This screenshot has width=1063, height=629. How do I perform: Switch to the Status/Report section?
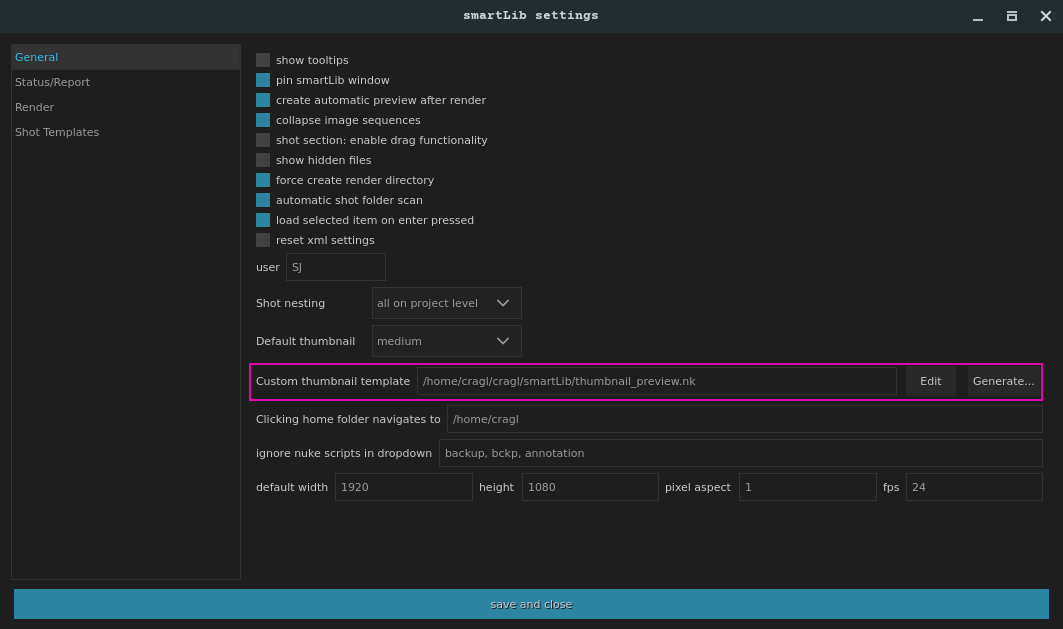coord(52,82)
